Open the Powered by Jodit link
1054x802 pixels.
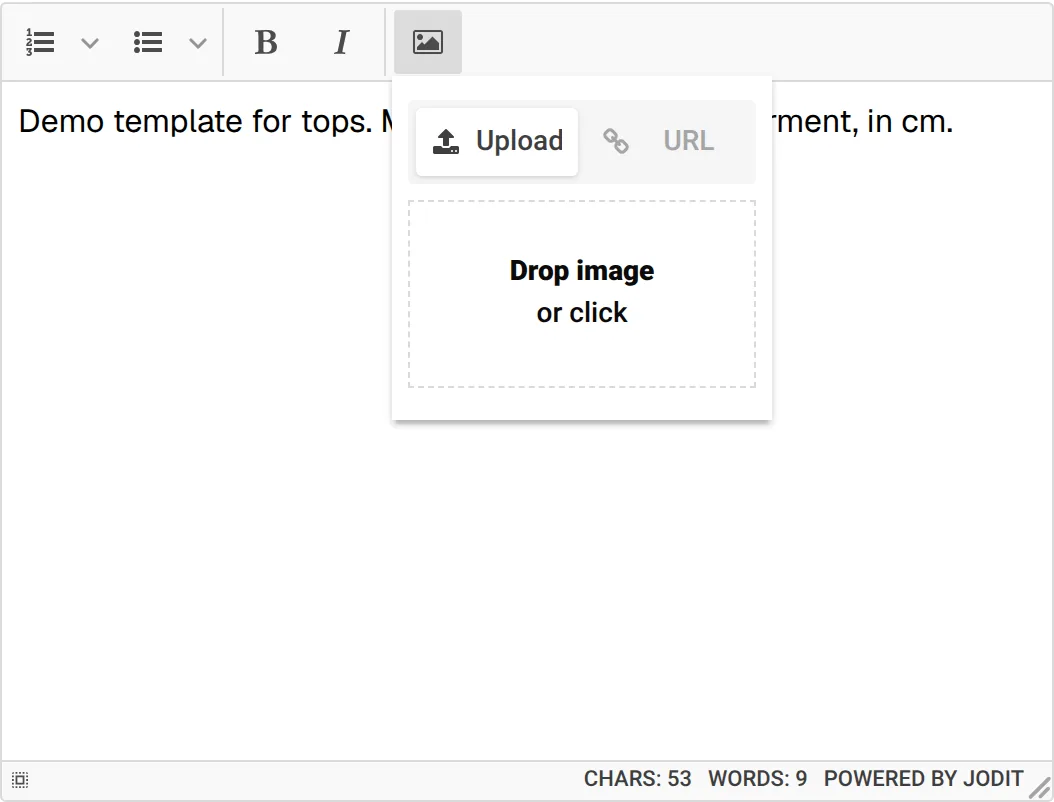tap(924, 778)
